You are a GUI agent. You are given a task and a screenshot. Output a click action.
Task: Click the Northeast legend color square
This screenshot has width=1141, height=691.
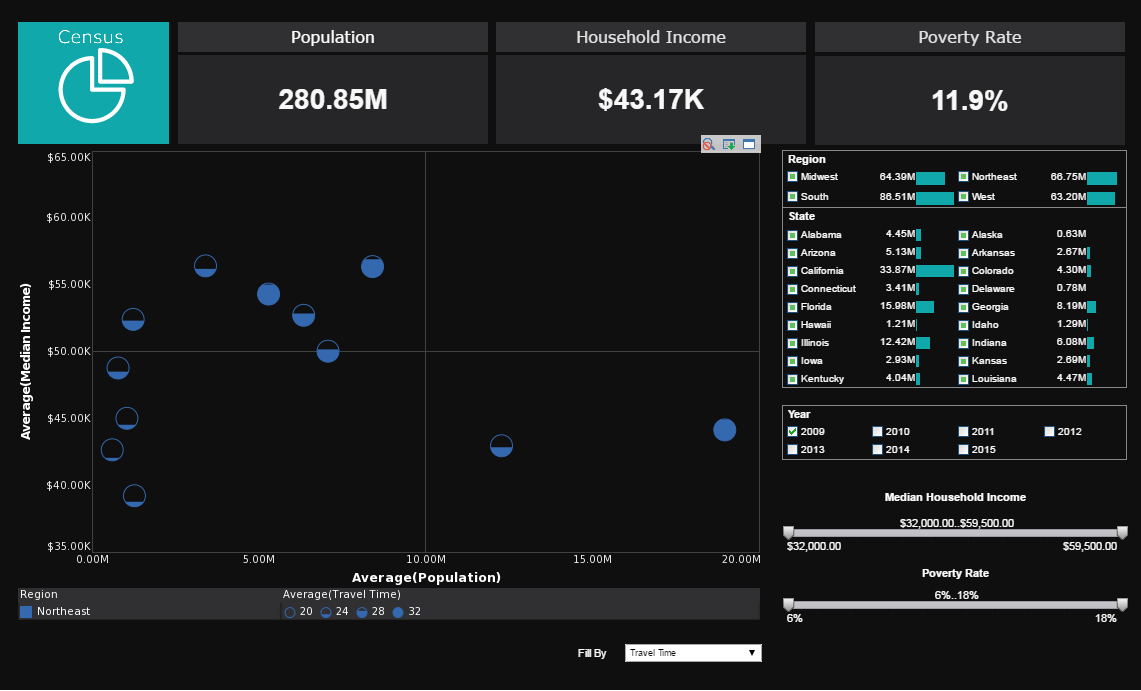(x=26, y=611)
